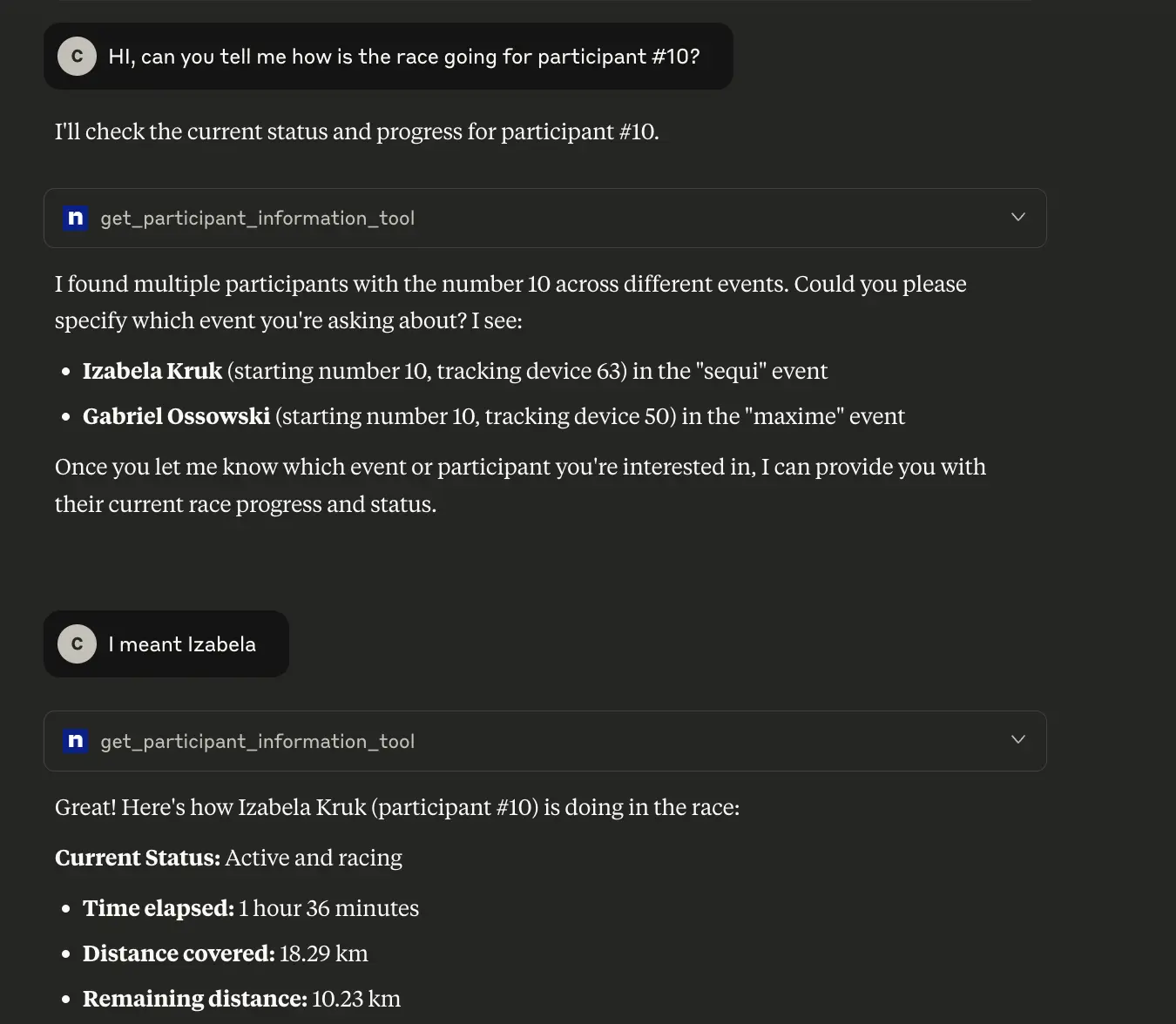Click the bold name Izabela Kruk in the list
This screenshot has width=1176, height=1024.
[152, 371]
